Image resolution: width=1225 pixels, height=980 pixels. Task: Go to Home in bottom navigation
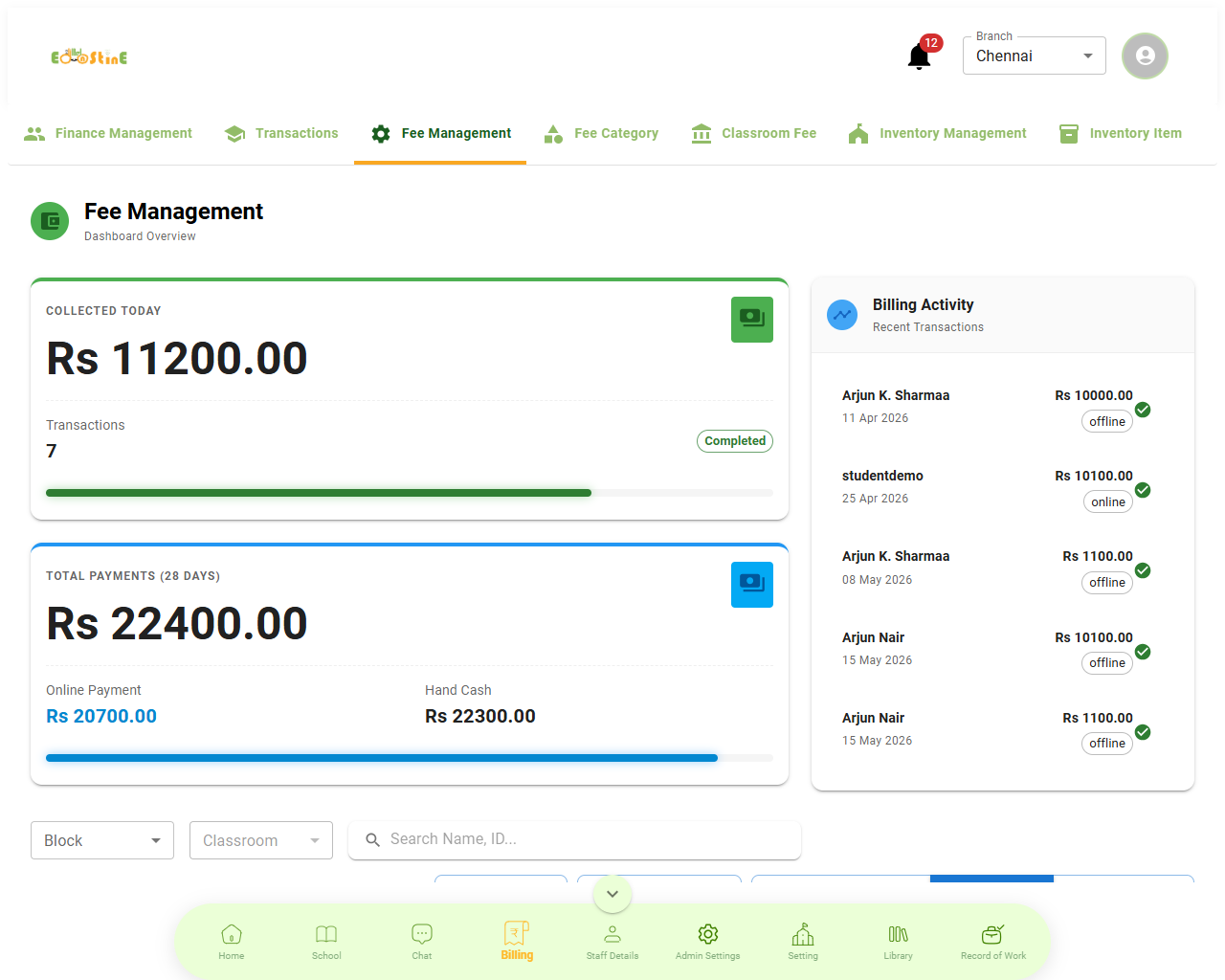(232, 942)
